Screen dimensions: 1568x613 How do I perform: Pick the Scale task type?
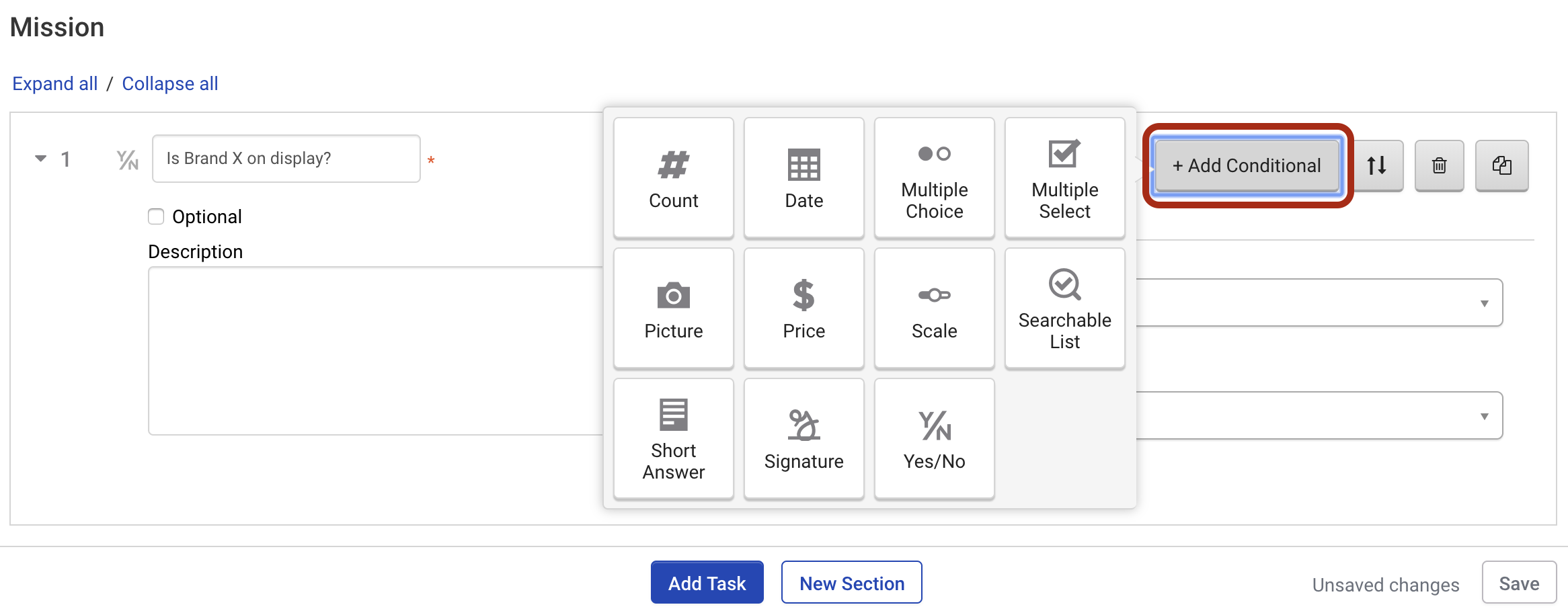pos(934,308)
